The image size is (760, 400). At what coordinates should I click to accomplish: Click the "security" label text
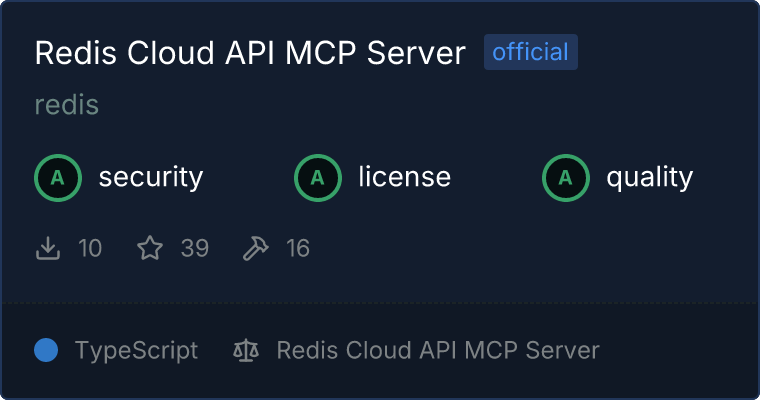tap(150, 178)
